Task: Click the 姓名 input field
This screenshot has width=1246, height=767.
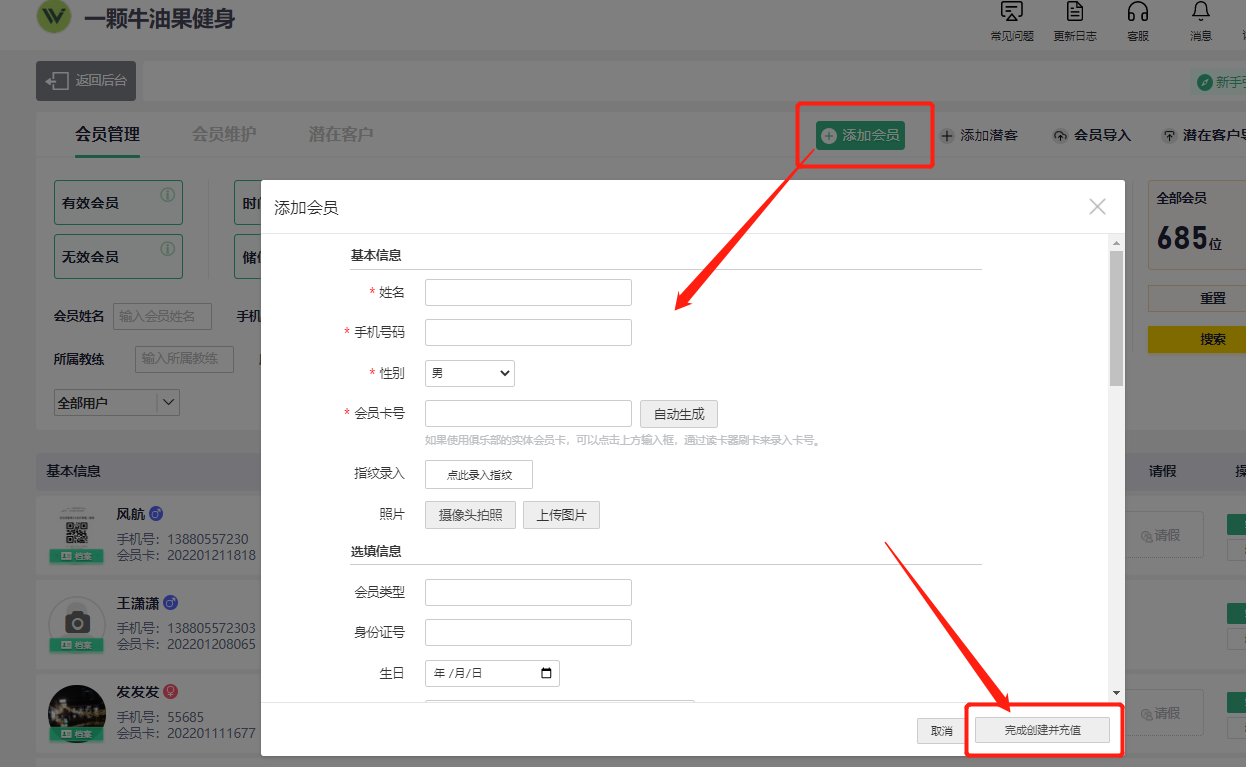Action: coord(528,292)
